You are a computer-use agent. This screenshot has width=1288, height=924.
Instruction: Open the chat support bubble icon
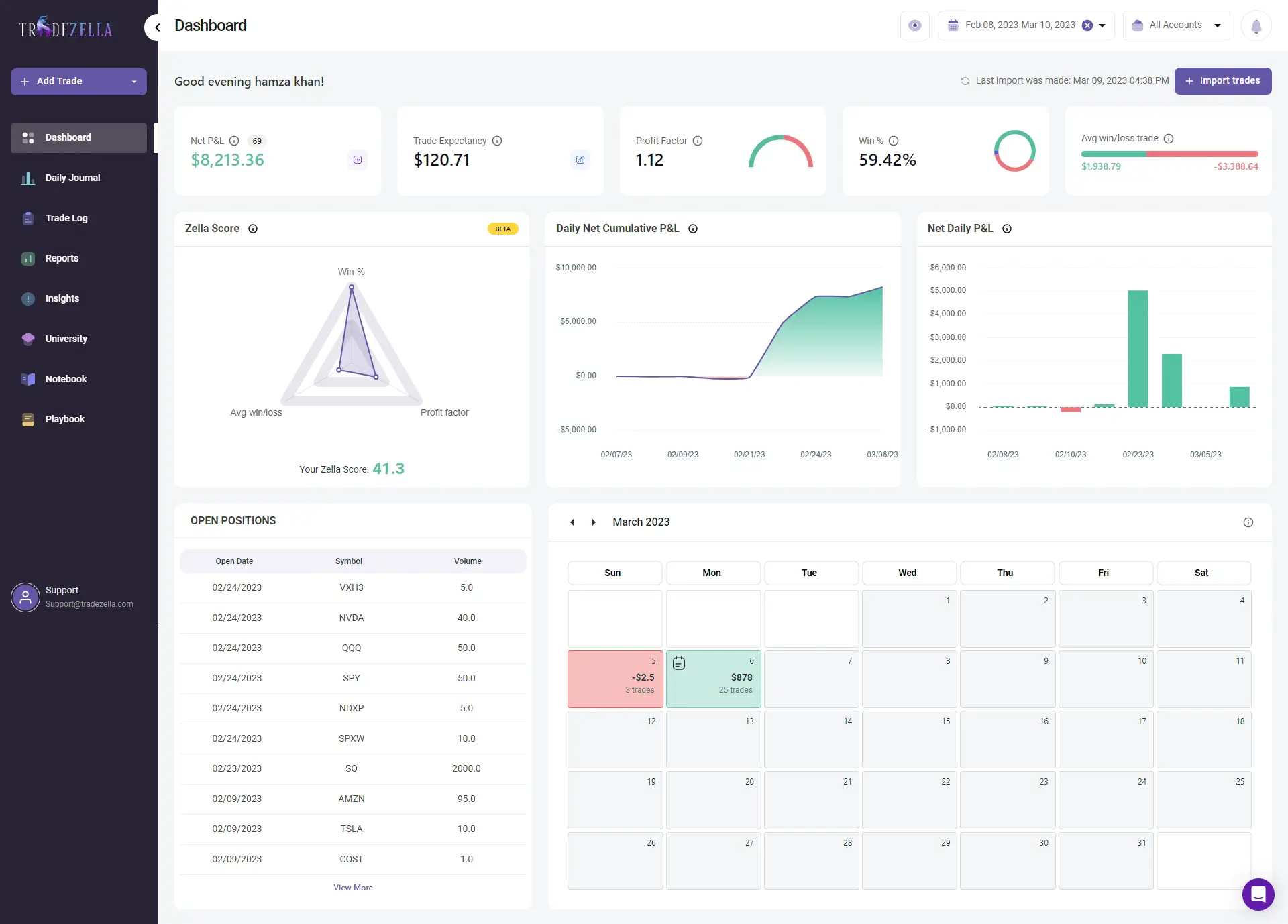pos(1258,894)
